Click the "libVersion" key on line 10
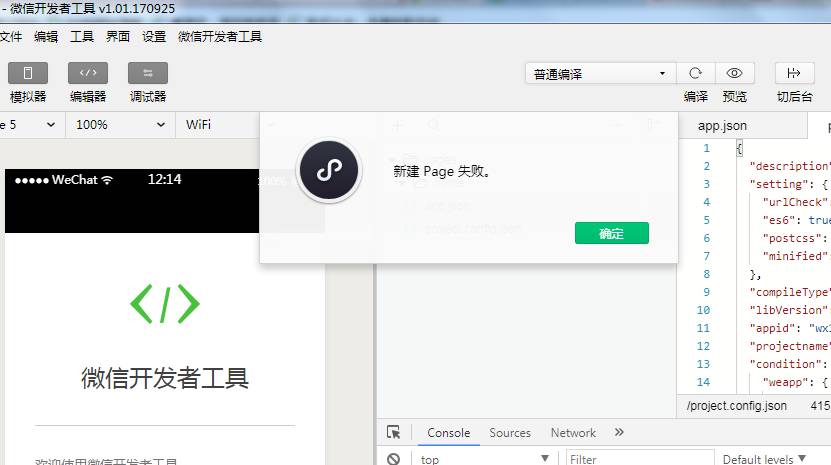This screenshot has width=831, height=465. click(x=789, y=310)
